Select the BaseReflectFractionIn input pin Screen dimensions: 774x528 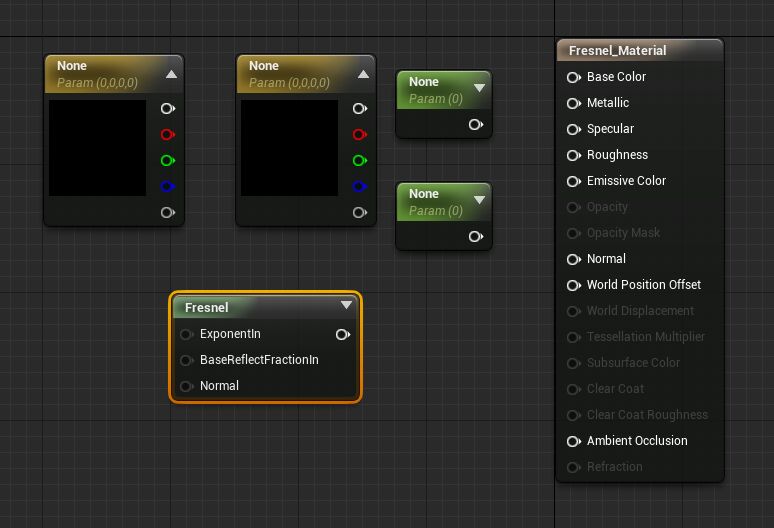[186, 360]
